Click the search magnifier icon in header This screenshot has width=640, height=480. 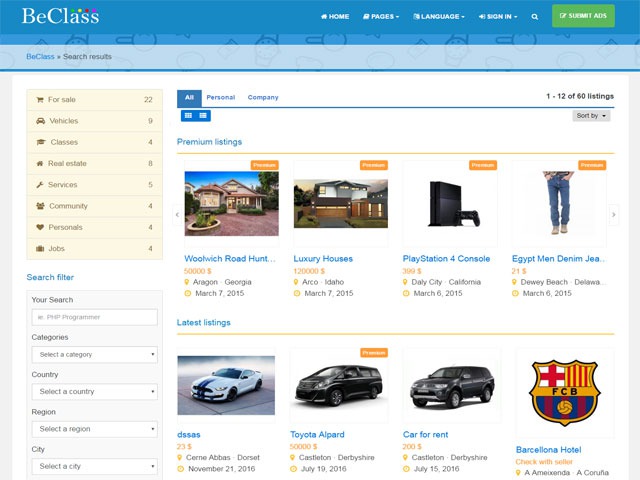tap(534, 17)
